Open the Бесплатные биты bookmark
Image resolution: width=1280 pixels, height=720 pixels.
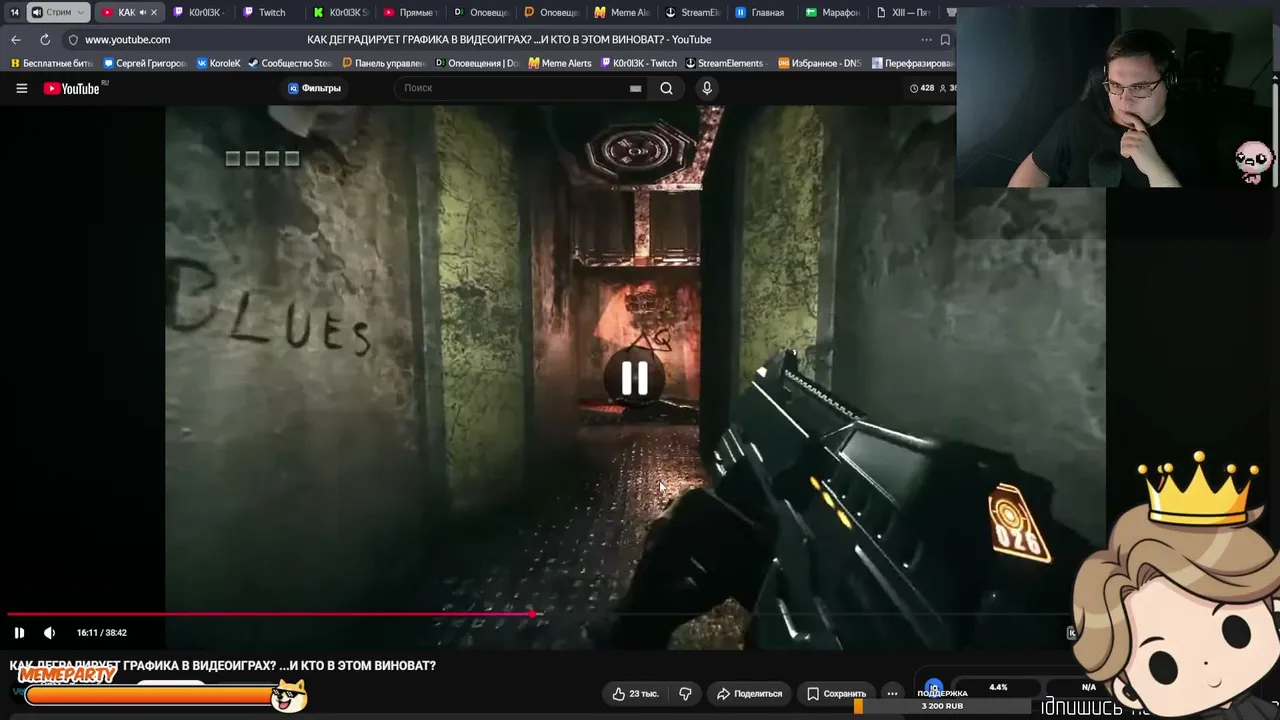[x=52, y=63]
